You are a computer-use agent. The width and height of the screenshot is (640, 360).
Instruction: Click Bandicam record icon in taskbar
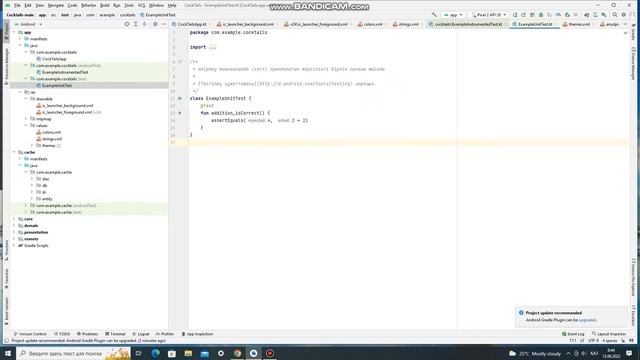point(270,353)
